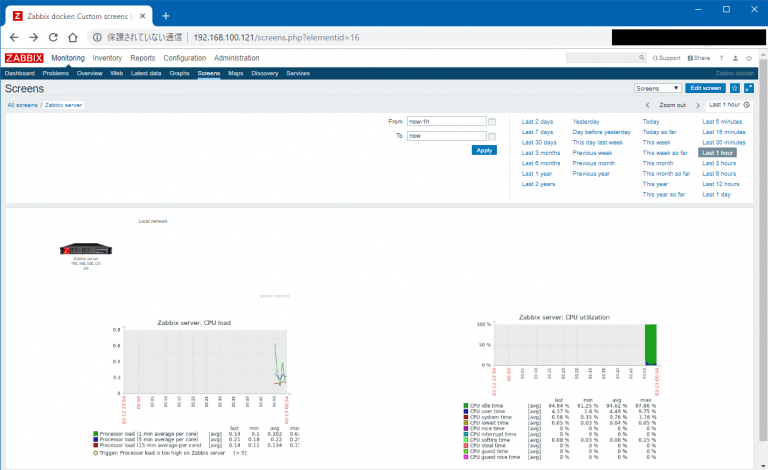Click the Edit screen button
Viewport: 768px width, 470px height.
point(705,88)
